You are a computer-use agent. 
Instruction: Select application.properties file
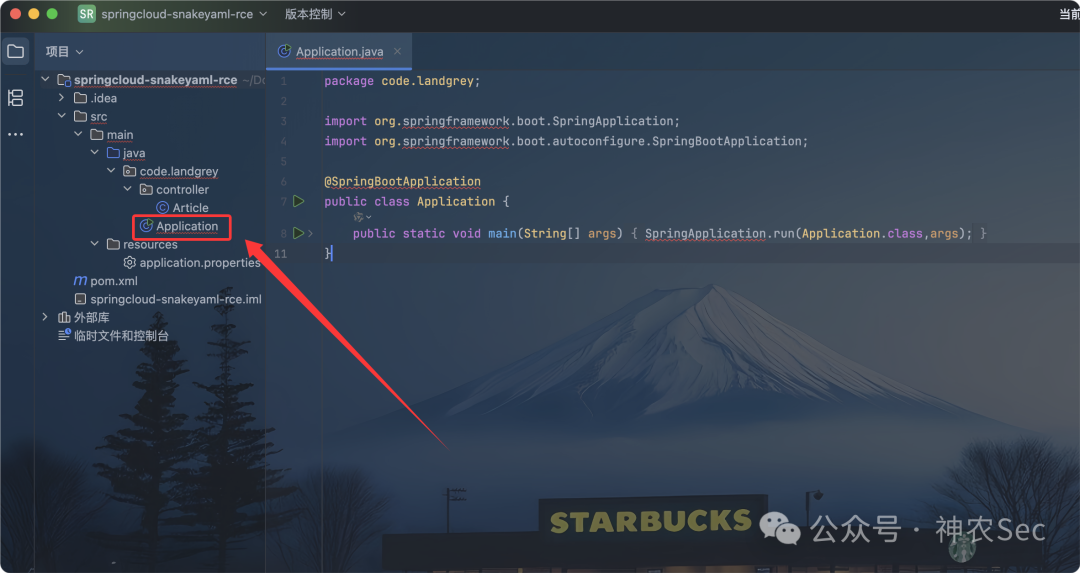(200, 262)
